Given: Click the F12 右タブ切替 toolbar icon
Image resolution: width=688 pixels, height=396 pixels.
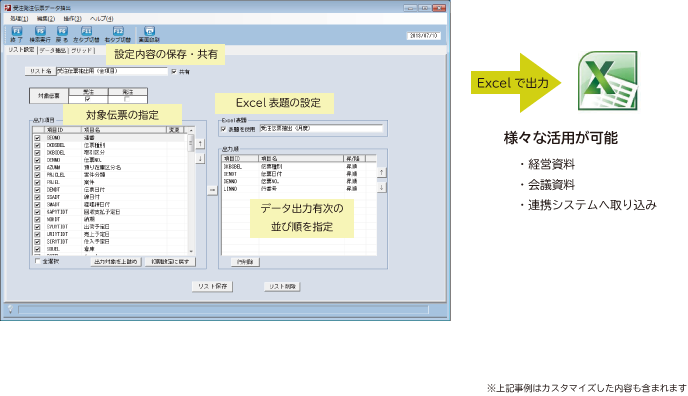Looking at the screenshot, I should 118,31.
